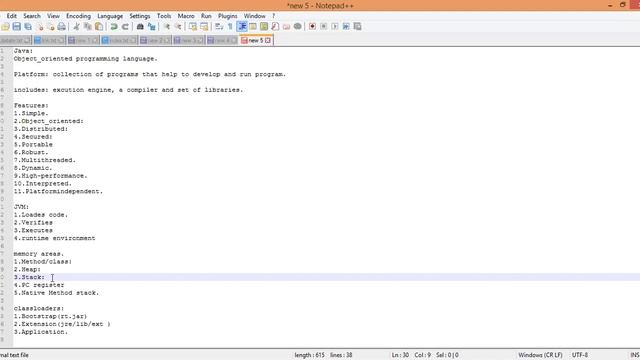Close the new 5 tab with its X
The width and height of the screenshot is (640, 360).
pyautogui.click(x=268, y=40)
